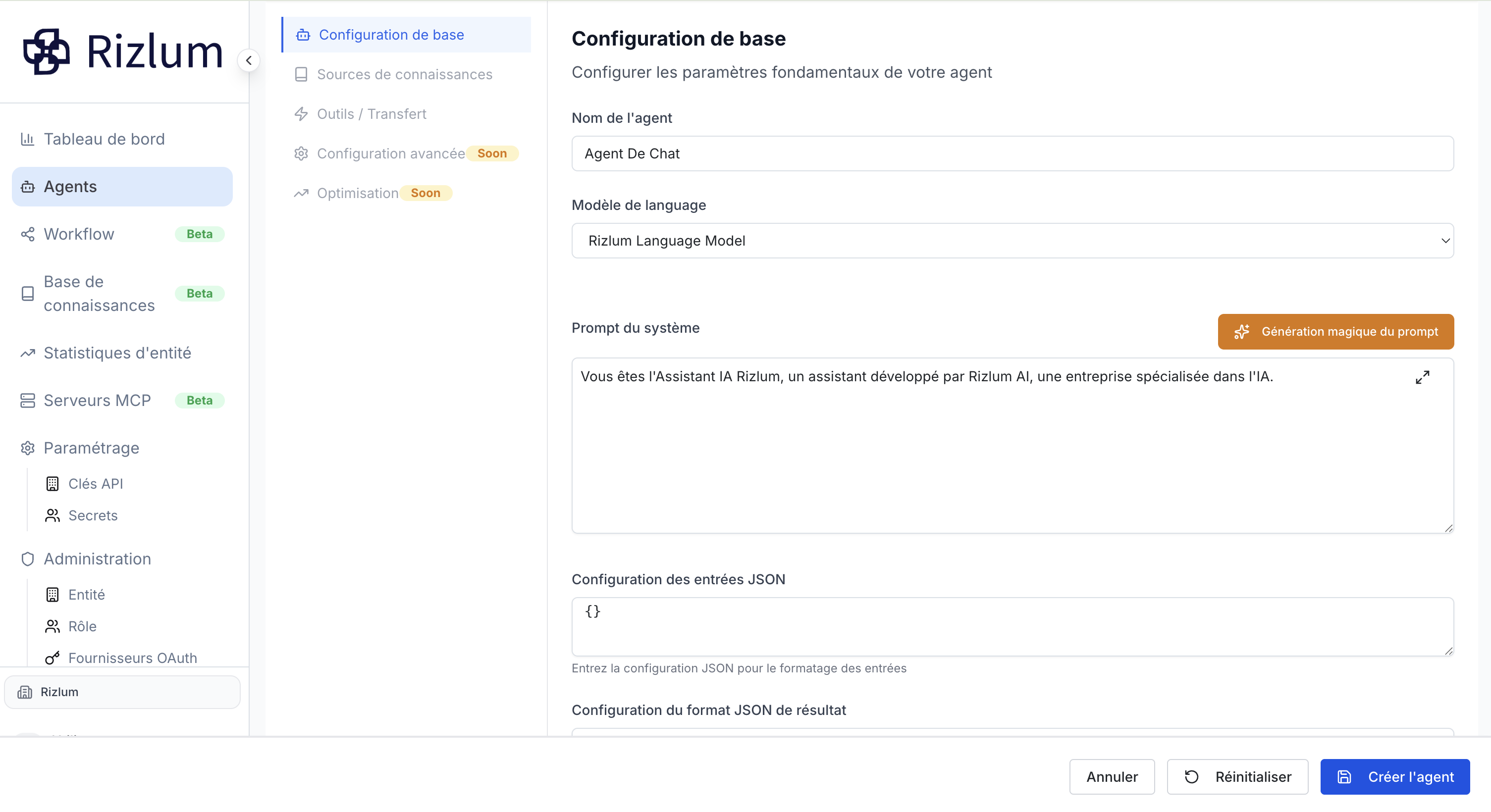Select the Optimisation tab
The width and height of the screenshot is (1491, 812).
point(406,193)
